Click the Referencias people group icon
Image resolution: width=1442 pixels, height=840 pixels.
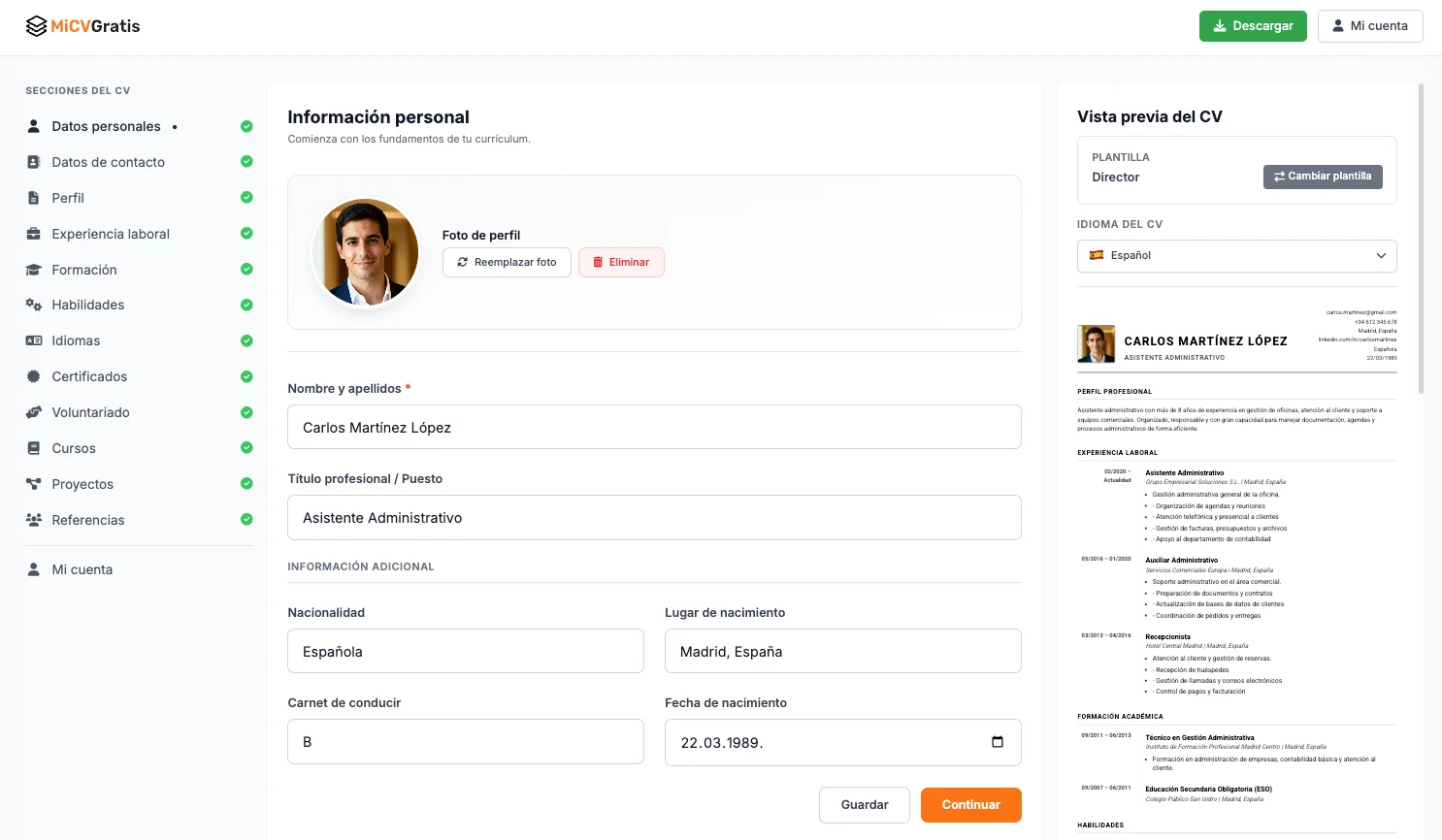[x=34, y=520]
